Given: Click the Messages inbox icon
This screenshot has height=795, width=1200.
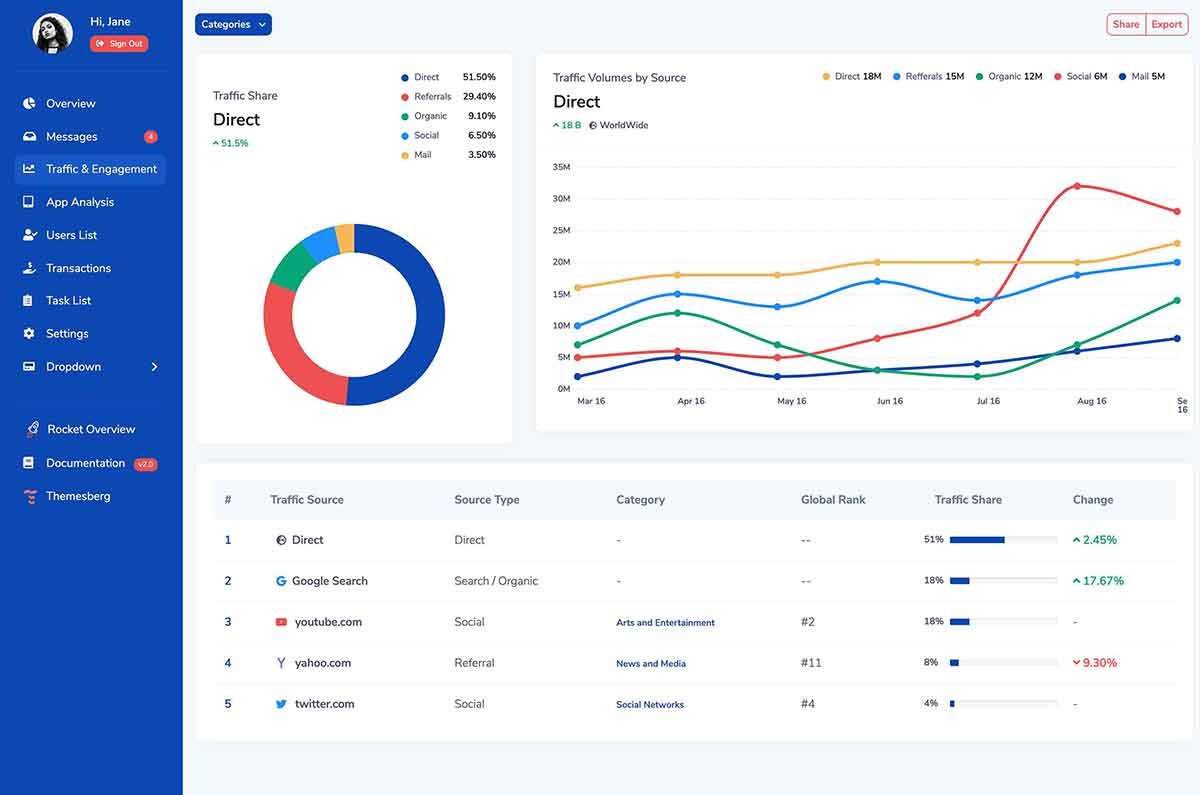Looking at the screenshot, I should click(29, 136).
